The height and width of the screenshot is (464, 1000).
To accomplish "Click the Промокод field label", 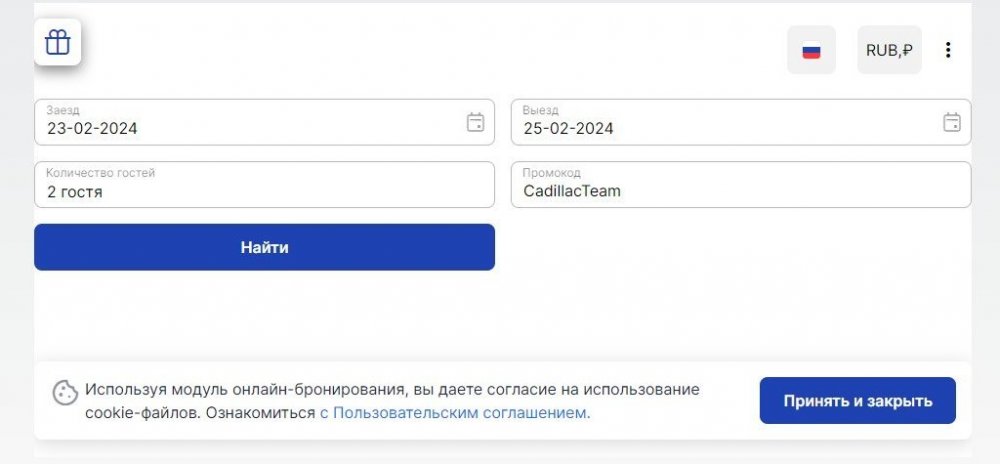I will click(551, 173).
